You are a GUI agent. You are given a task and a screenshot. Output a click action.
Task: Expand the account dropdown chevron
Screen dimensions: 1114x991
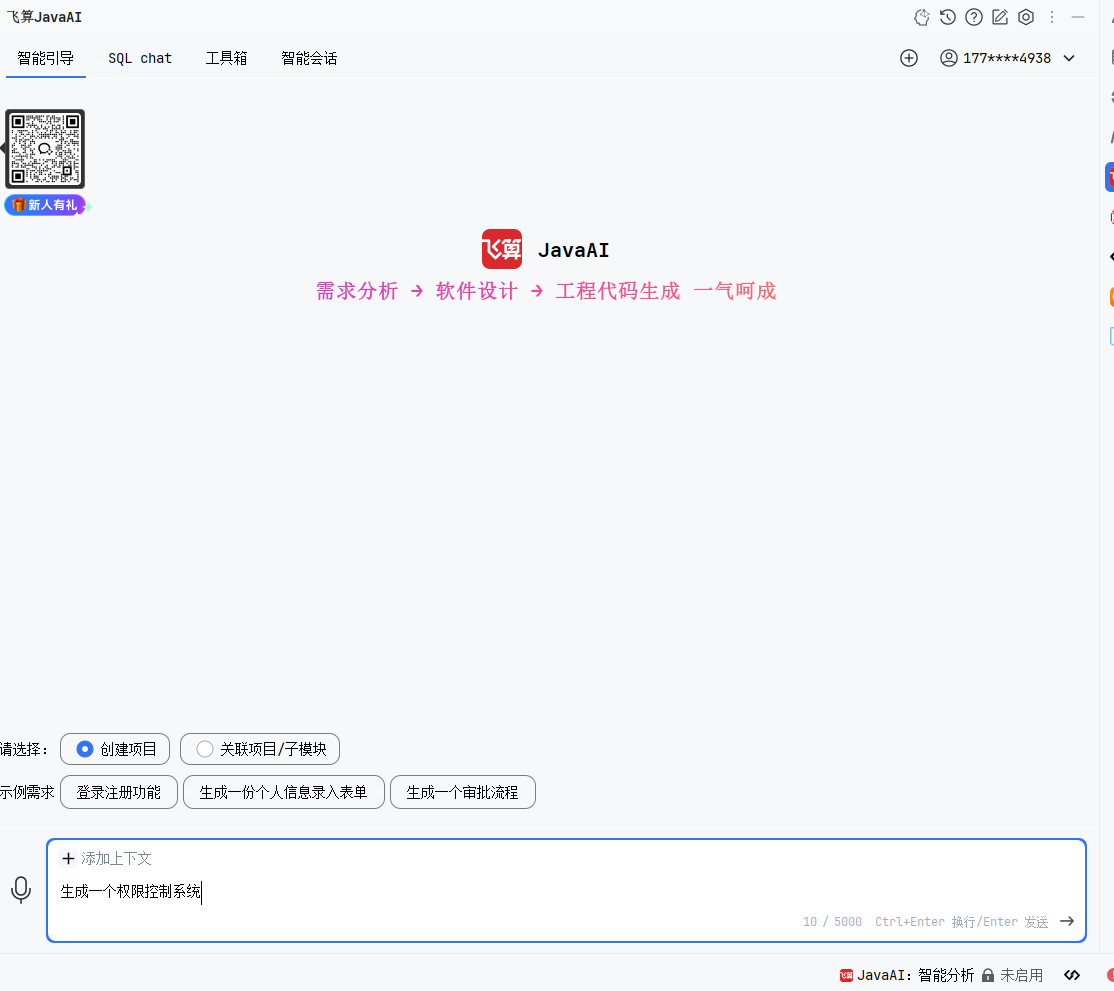tap(1069, 58)
